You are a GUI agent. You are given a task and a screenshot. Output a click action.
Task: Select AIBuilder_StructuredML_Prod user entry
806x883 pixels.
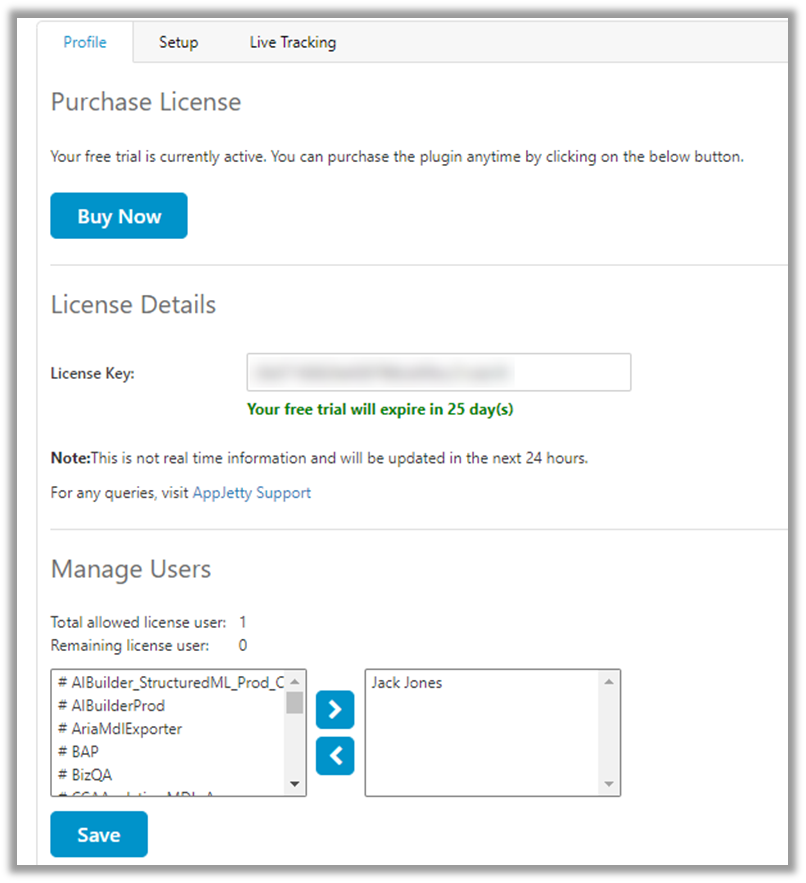coord(172,683)
